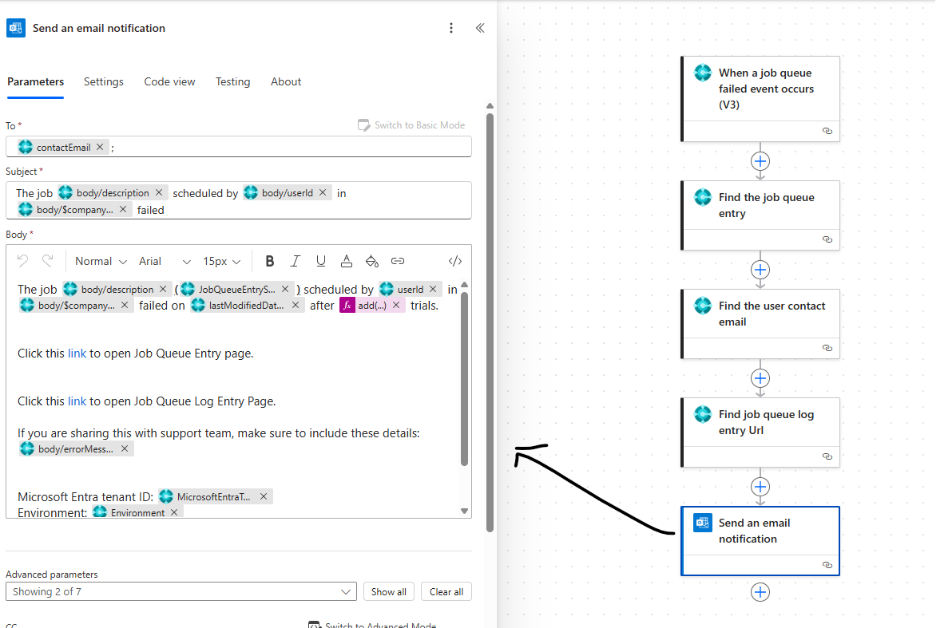Open the flow's vertical ellipsis options menu
The image size is (936, 628).
click(451, 28)
